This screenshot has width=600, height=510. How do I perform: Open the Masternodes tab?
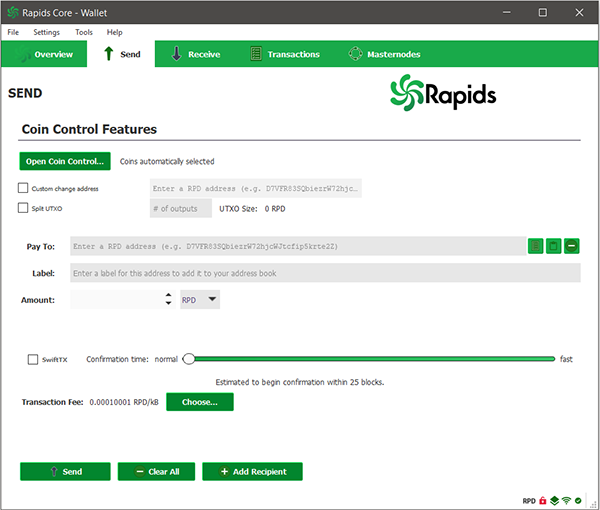[x=385, y=54]
